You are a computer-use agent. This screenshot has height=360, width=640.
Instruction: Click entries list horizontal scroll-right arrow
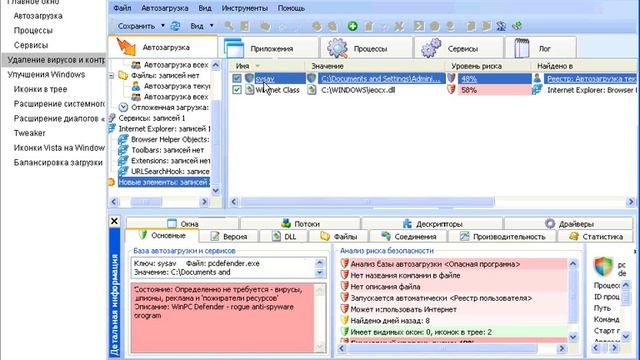[631, 202]
